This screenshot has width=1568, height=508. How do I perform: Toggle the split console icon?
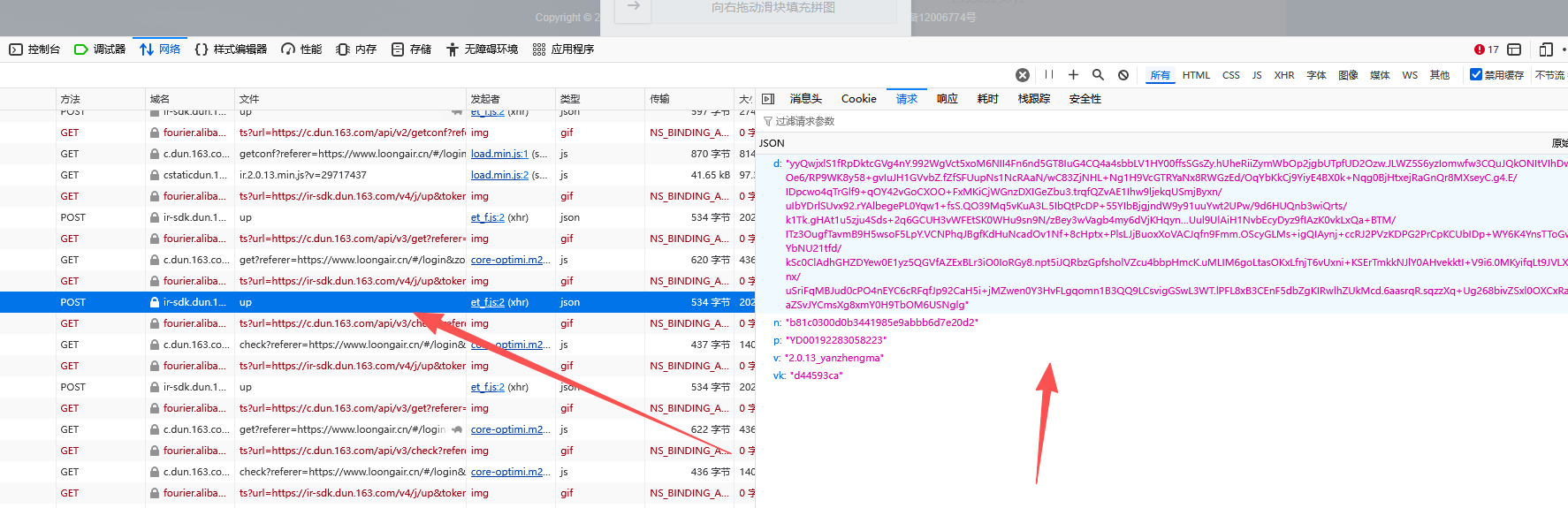click(x=1514, y=49)
